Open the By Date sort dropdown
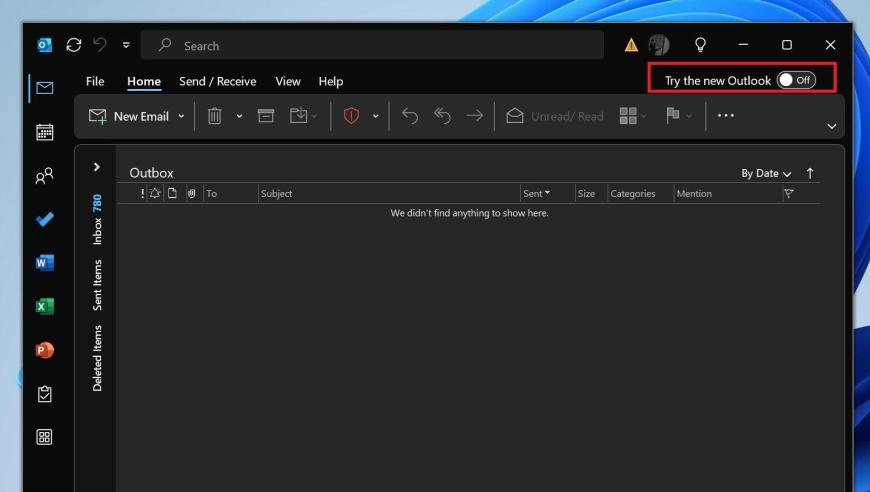Viewport: 870px width, 492px height. [766, 174]
